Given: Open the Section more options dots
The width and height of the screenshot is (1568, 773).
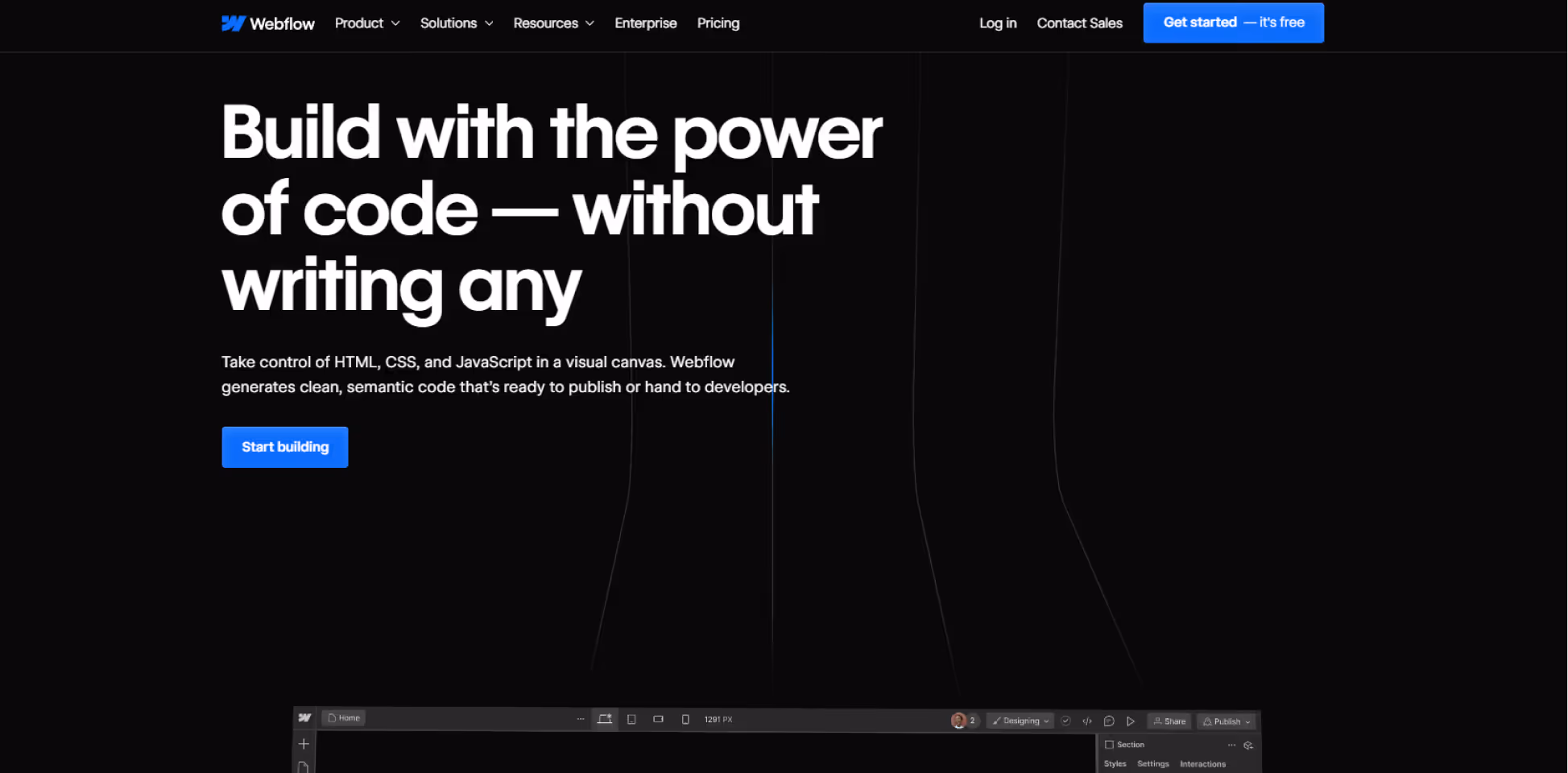Looking at the screenshot, I should point(1231,745).
